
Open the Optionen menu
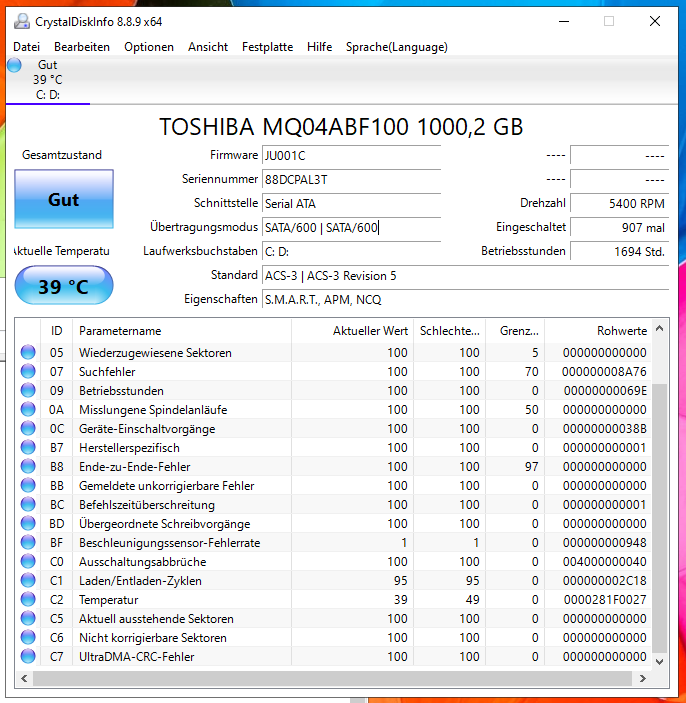point(149,47)
